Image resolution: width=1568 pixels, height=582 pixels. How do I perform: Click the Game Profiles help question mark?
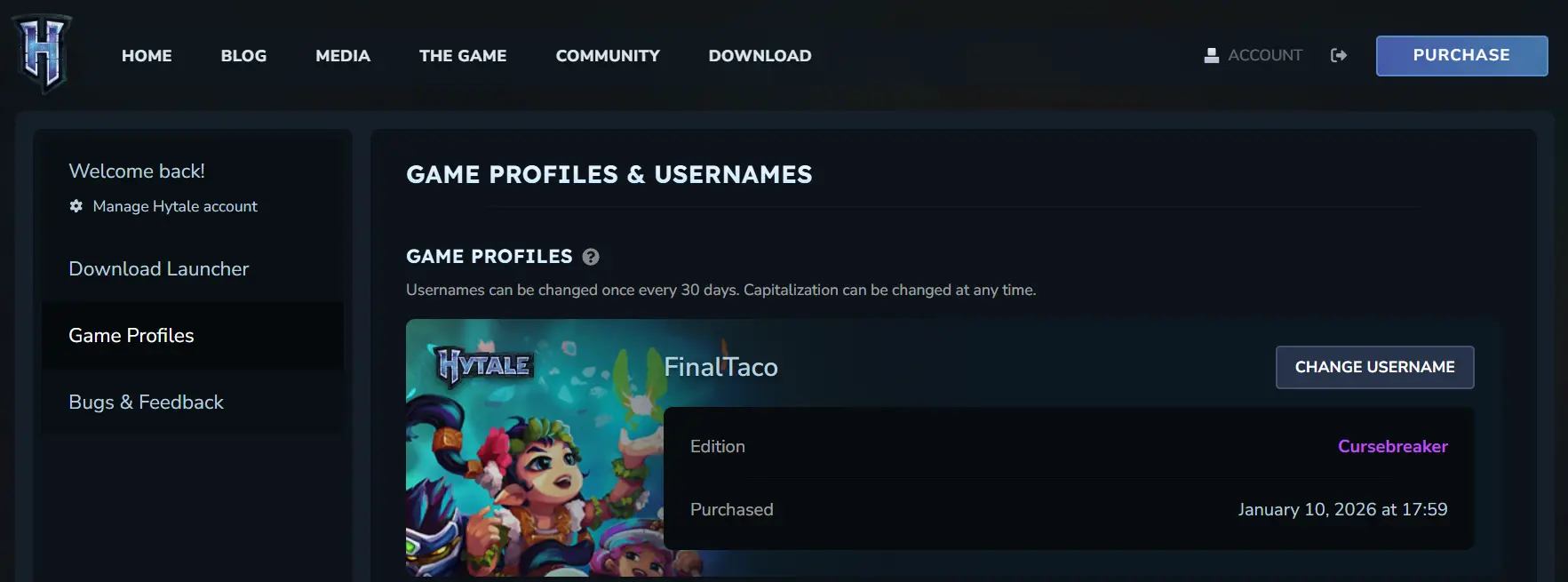pyautogui.click(x=591, y=257)
